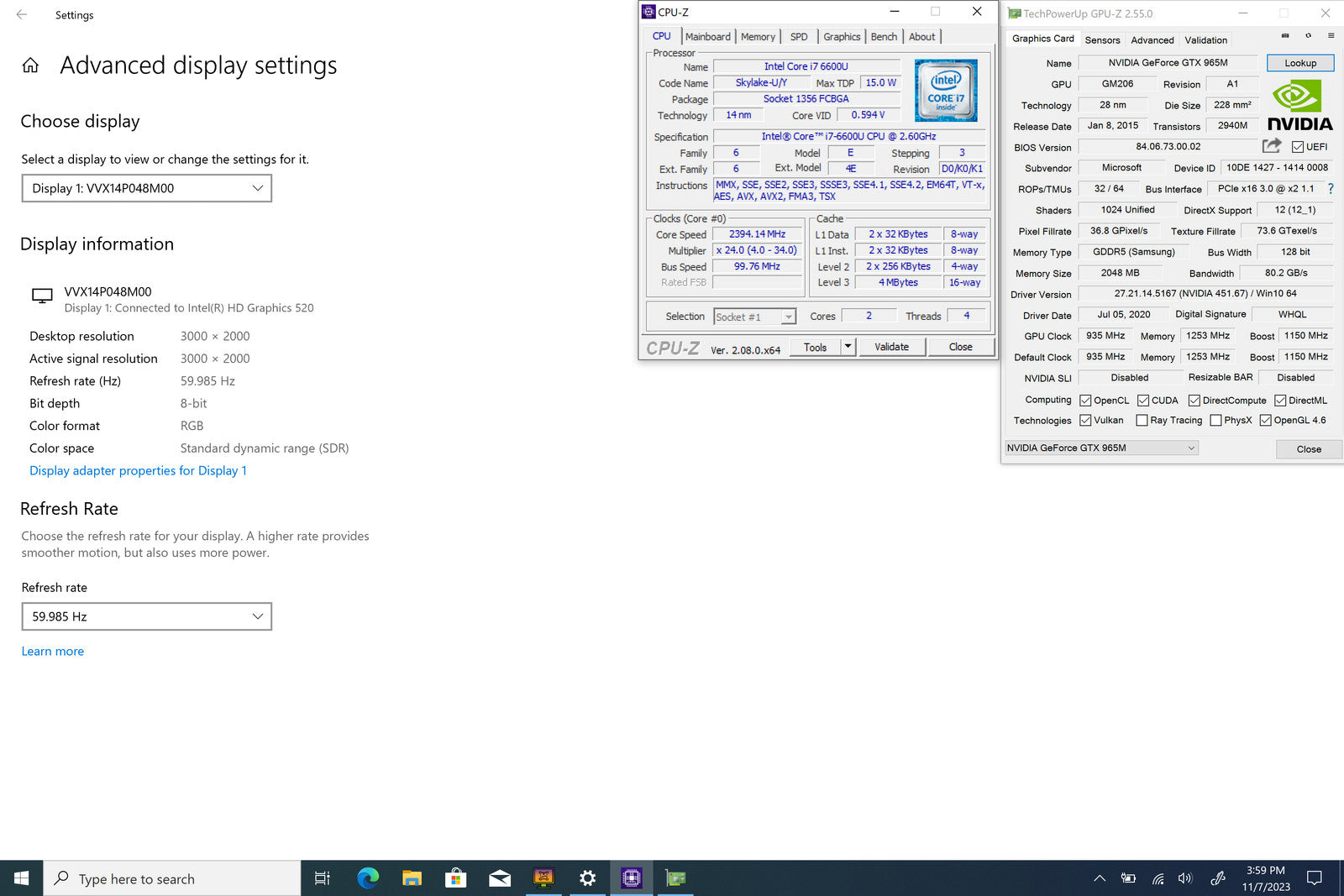The width and height of the screenshot is (1344, 896).
Task: Open the Mail app from the taskbar
Action: pos(500,878)
